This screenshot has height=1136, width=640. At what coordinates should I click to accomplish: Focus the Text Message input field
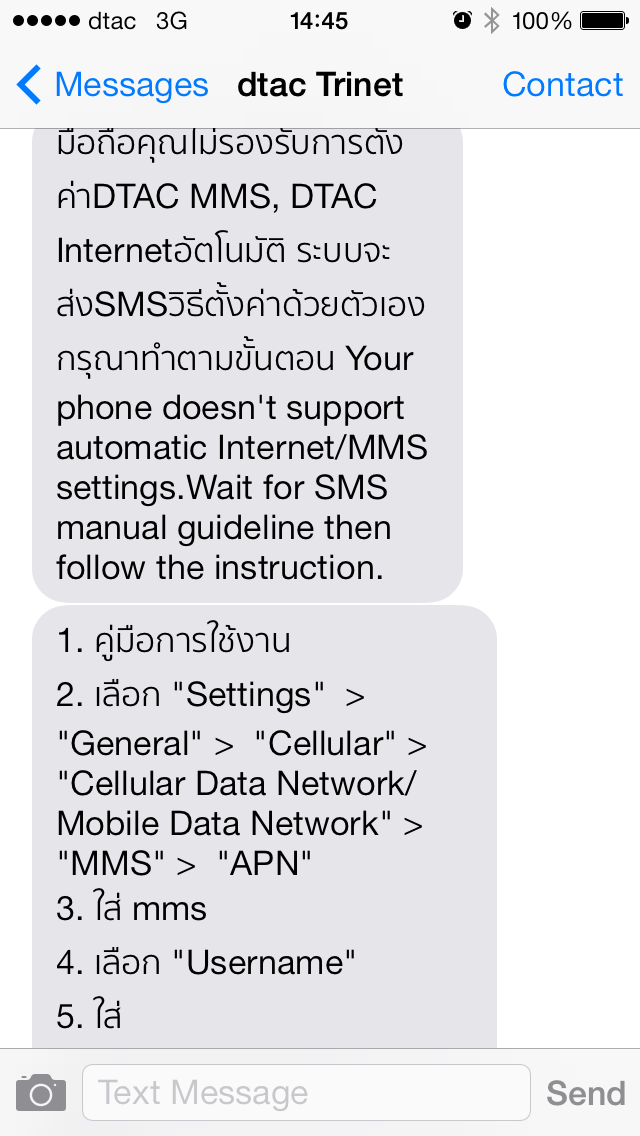pos(306,1093)
